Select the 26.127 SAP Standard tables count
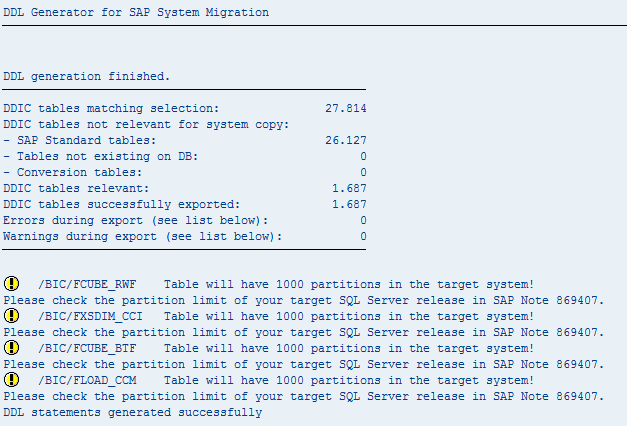 345,140
